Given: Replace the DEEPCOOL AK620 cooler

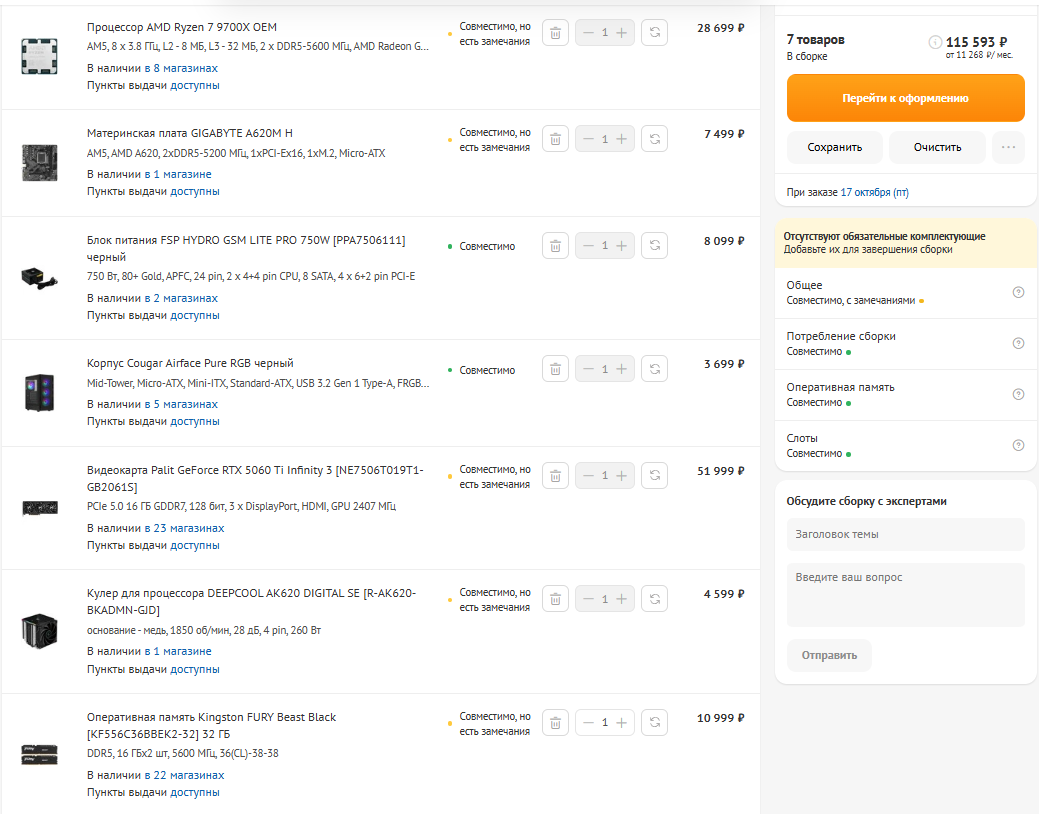Looking at the screenshot, I should coord(655,599).
